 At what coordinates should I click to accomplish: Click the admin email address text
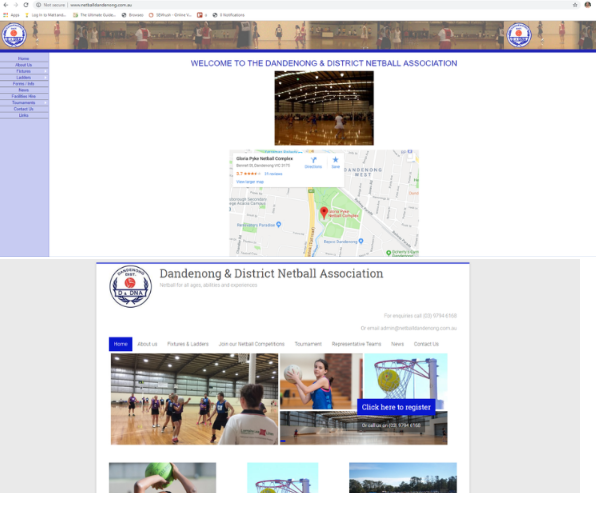pyautogui.click(x=418, y=328)
